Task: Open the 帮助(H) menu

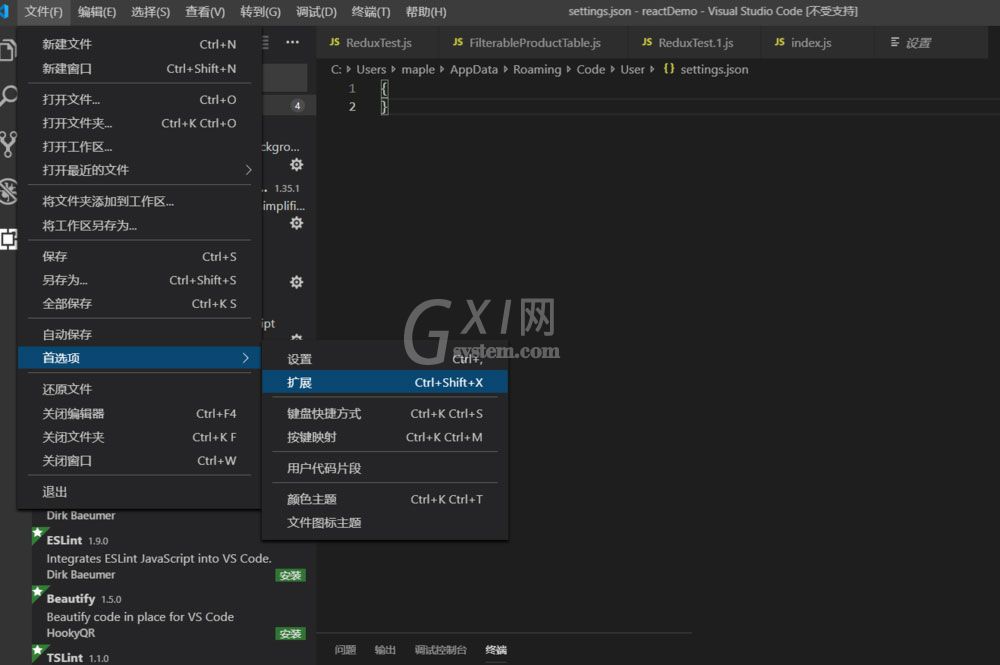Action: point(426,11)
